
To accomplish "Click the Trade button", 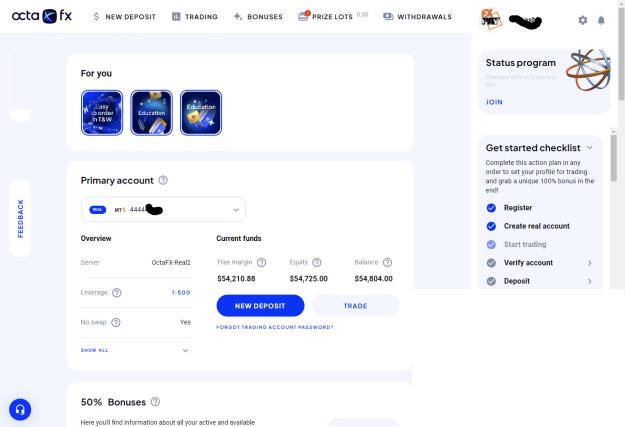I will click(x=355, y=306).
